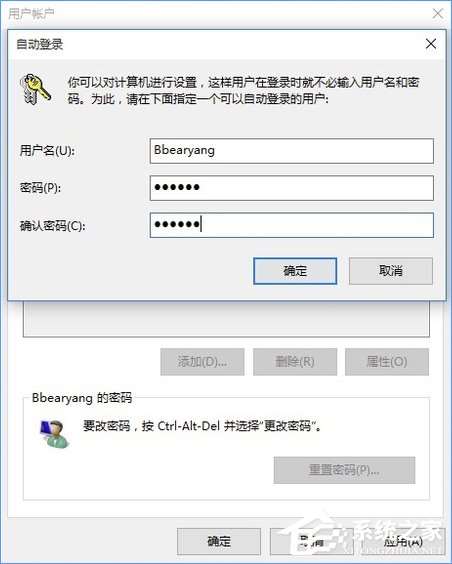452x564 pixels.
Task: Cancel the auto-login dialog with 取消
Action: click(391, 271)
